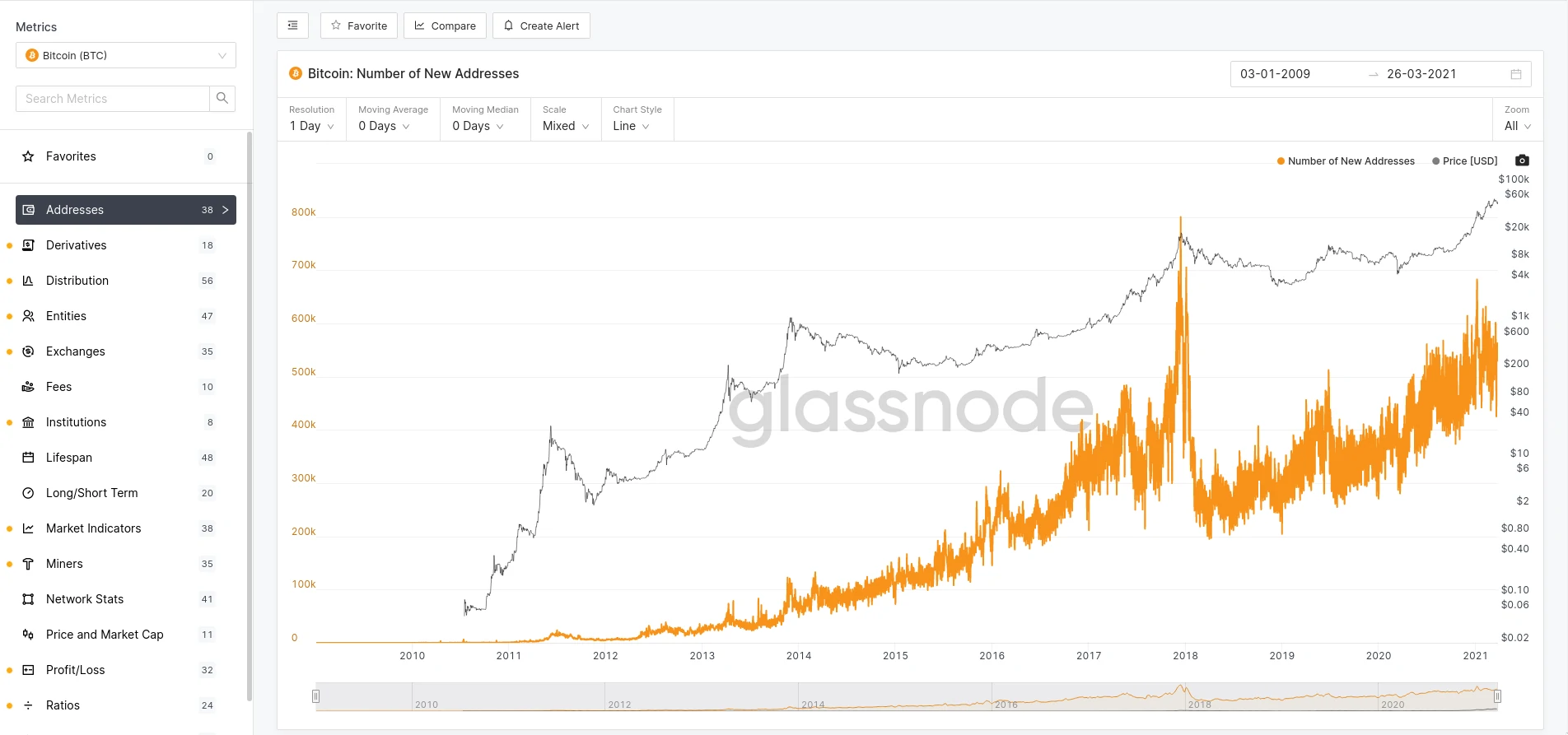
Task: Click the Miners pickaxe icon
Action: click(28, 564)
